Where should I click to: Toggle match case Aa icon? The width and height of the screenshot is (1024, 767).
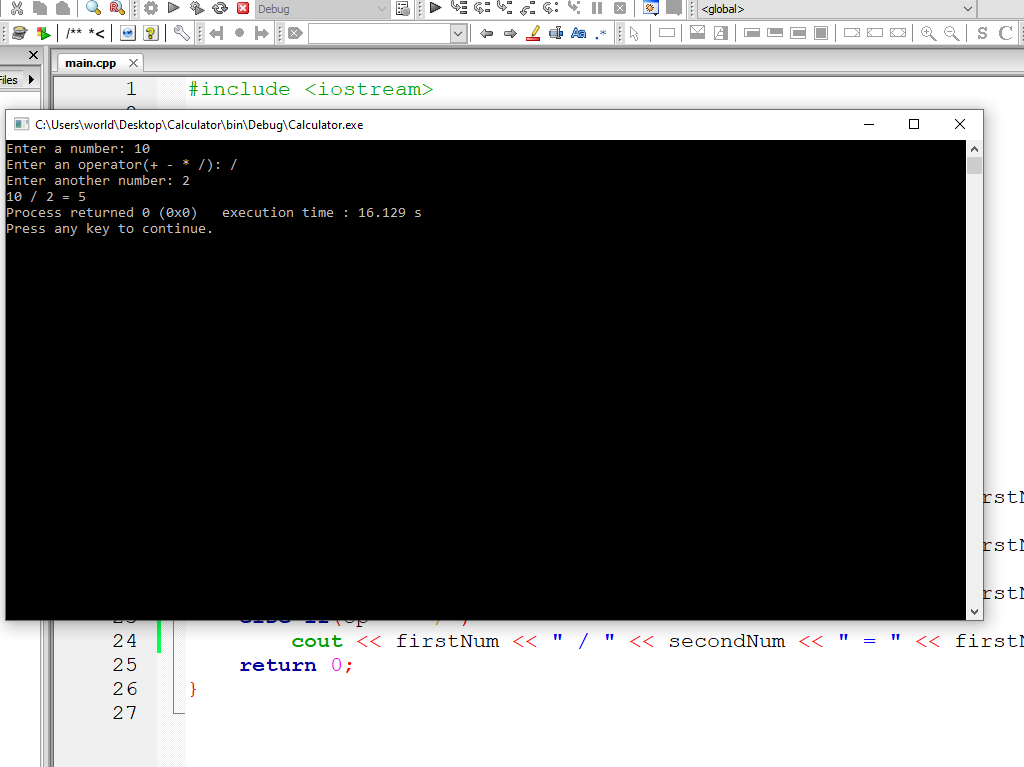pyautogui.click(x=579, y=33)
